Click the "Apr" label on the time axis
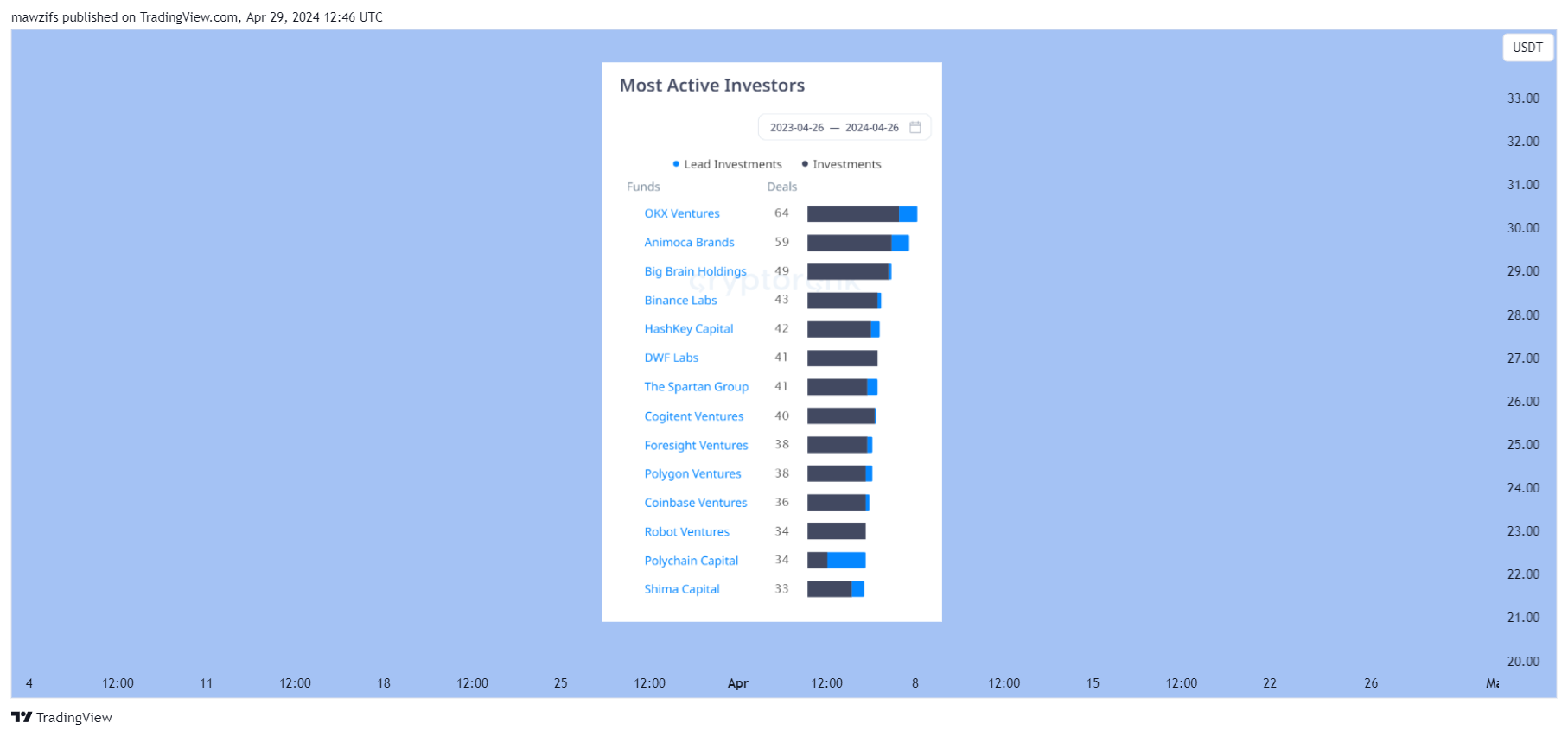Screen dimensions: 1568x736 [x=738, y=683]
